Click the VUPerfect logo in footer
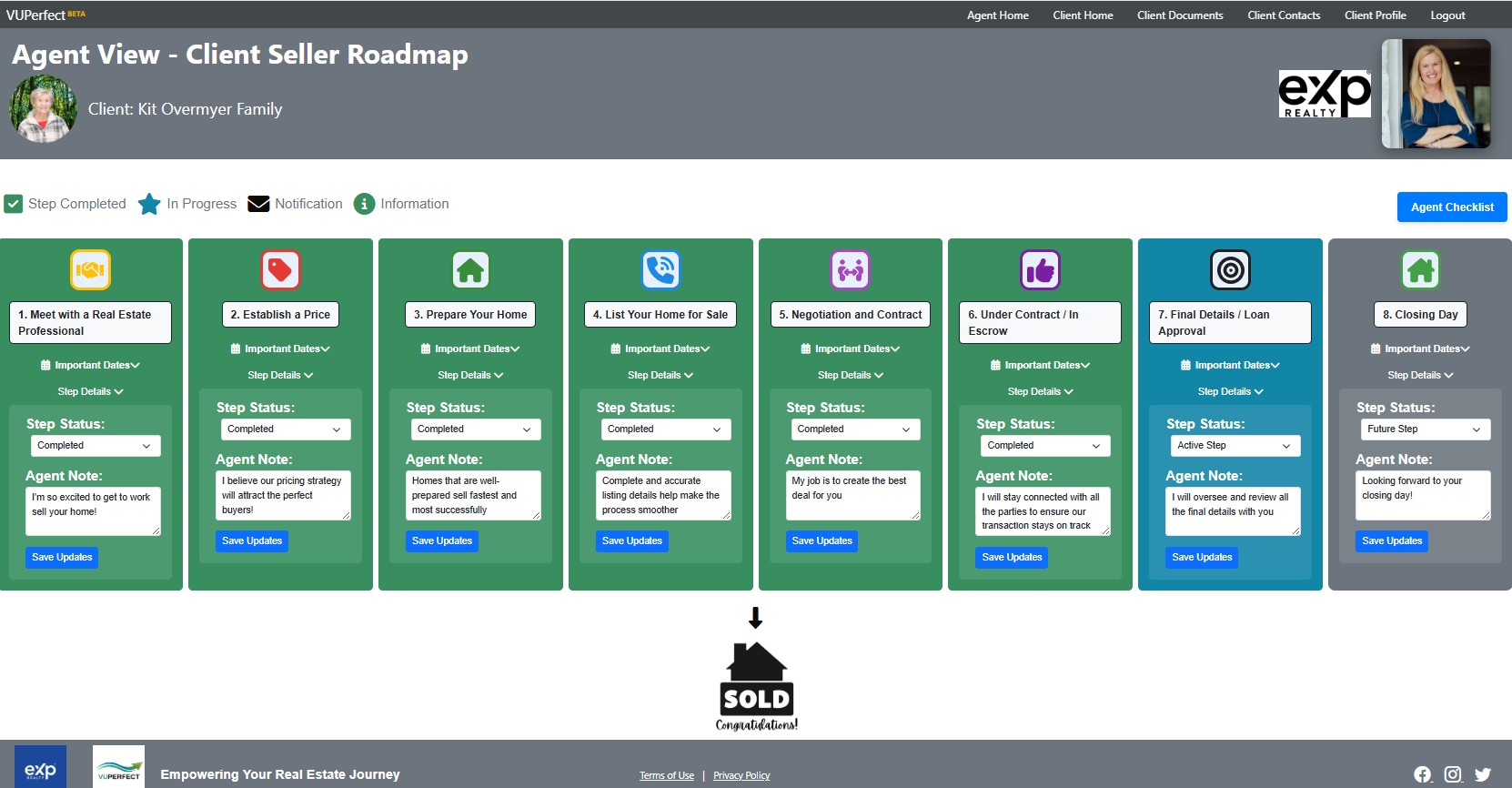Image resolution: width=1512 pixels, height=788 pixels. [x=119, y=767]
